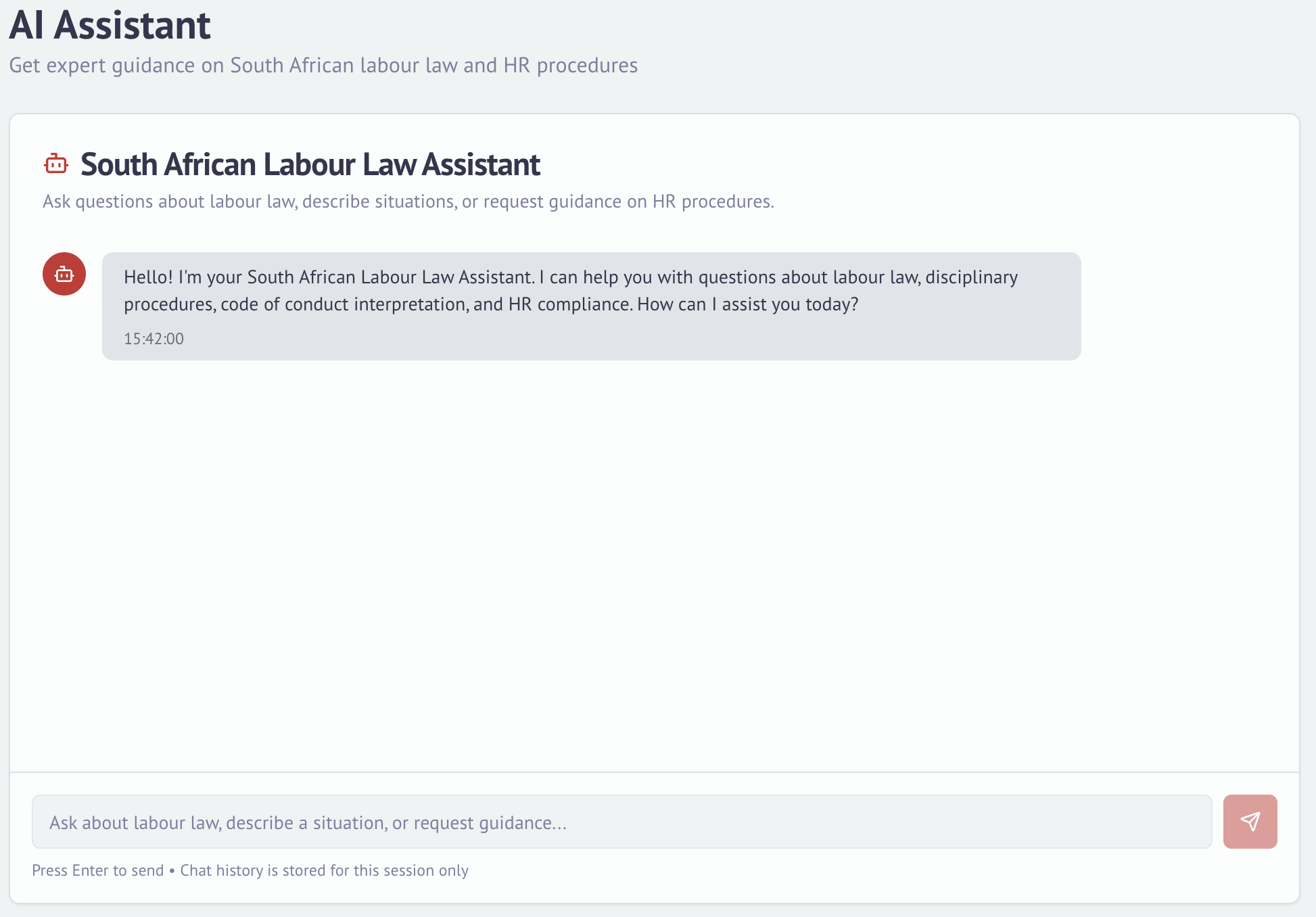The width and height of the screenshot is (1316, 917).
Task: Click the 'Get expert guidance' subtitle
Action: point(101,66)
